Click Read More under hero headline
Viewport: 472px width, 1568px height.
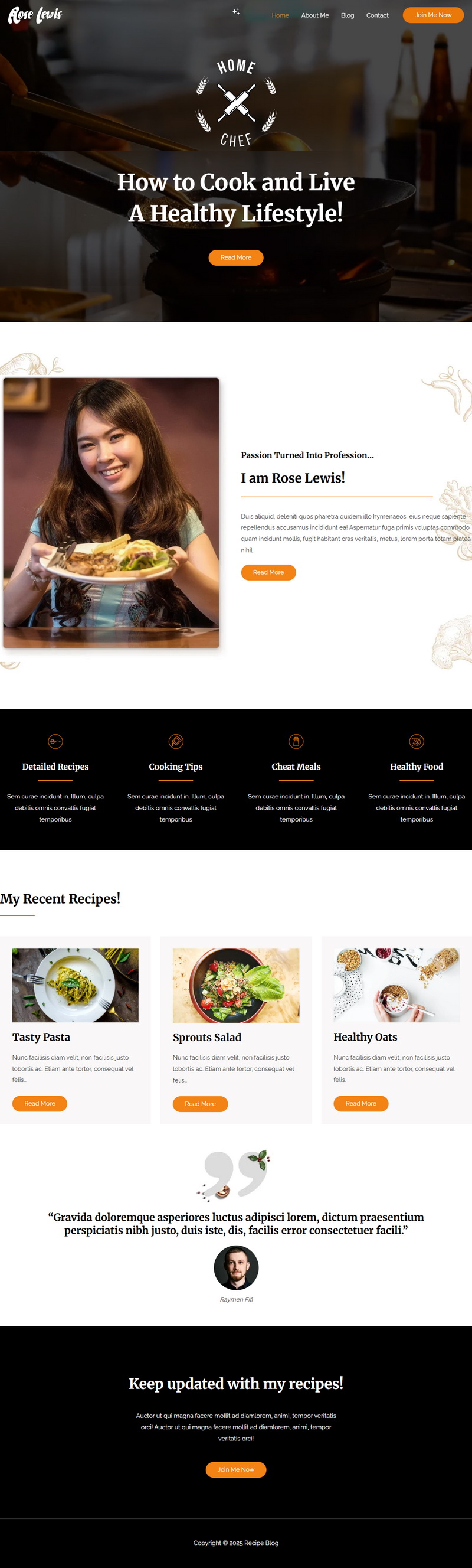[x=236, y=257]
